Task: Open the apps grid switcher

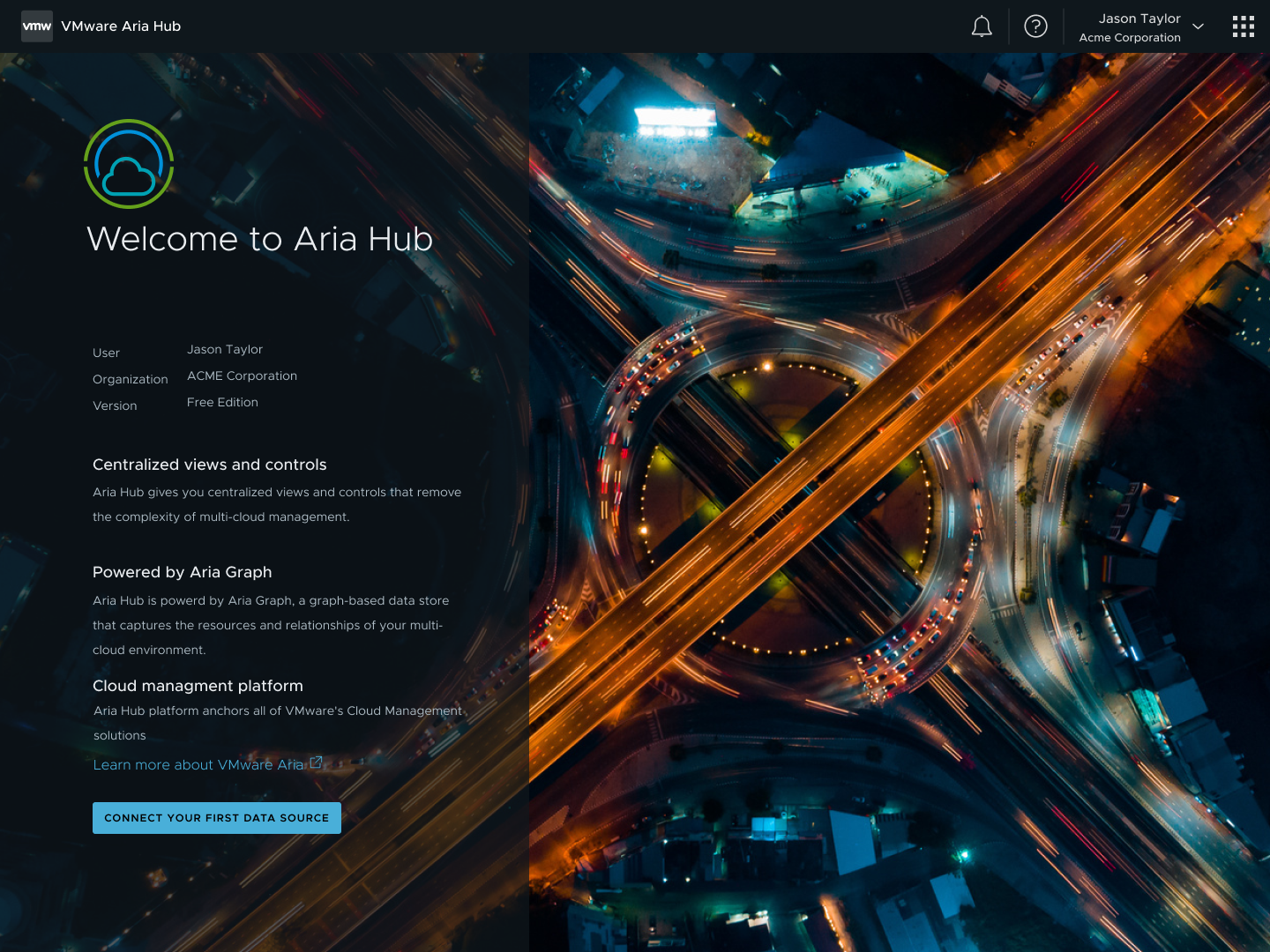Action: 1243,26
